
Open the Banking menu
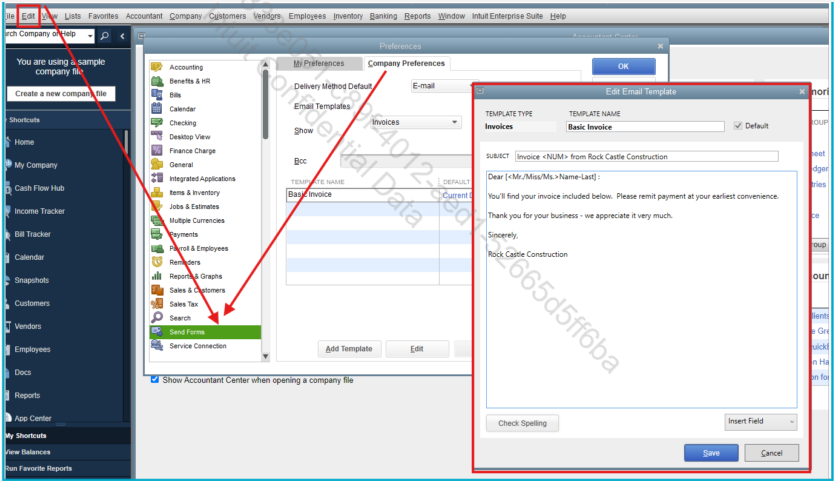pyautogui.click(x=383, y=16)
